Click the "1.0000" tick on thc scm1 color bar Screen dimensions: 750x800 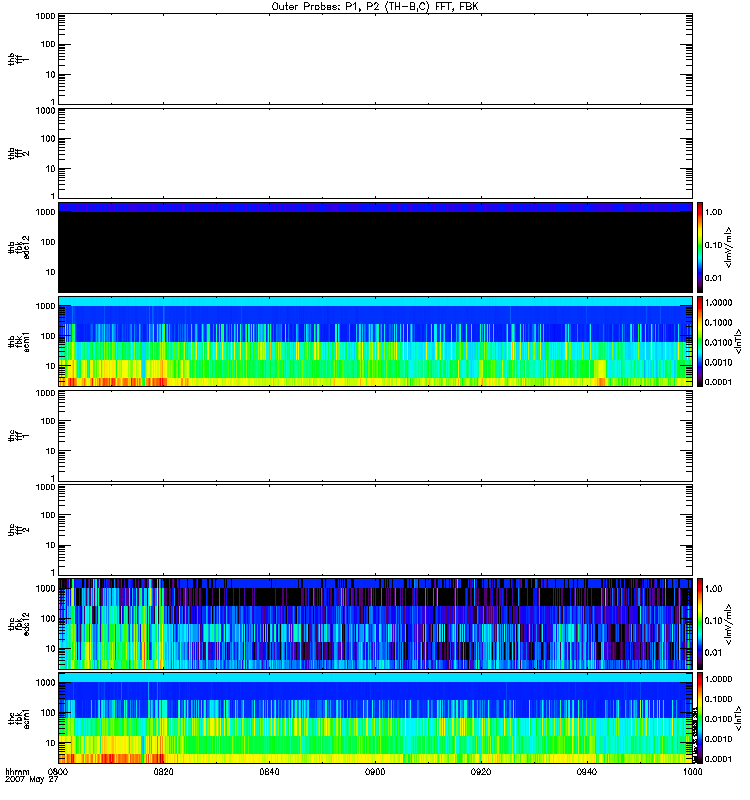tap(718, 679)
